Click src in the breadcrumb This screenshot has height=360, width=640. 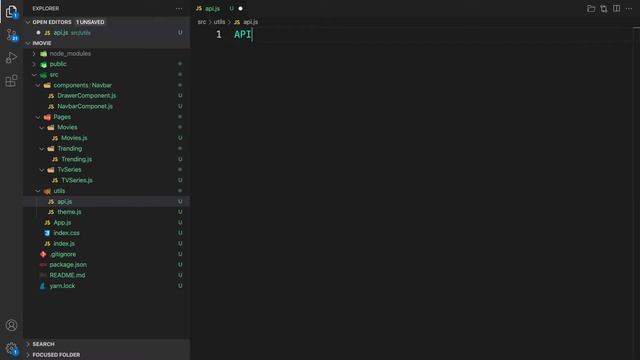(x=202, y=22)
